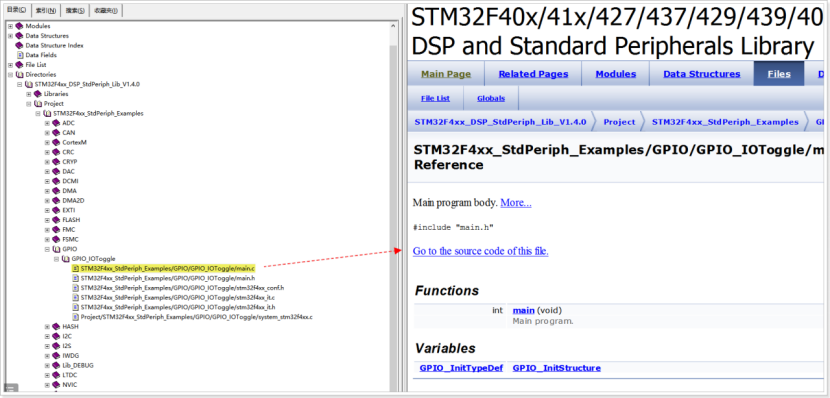The image size is (830, 398).
Task: Select the Lib_DEBUG tree item
Action: tap(77, 365)
